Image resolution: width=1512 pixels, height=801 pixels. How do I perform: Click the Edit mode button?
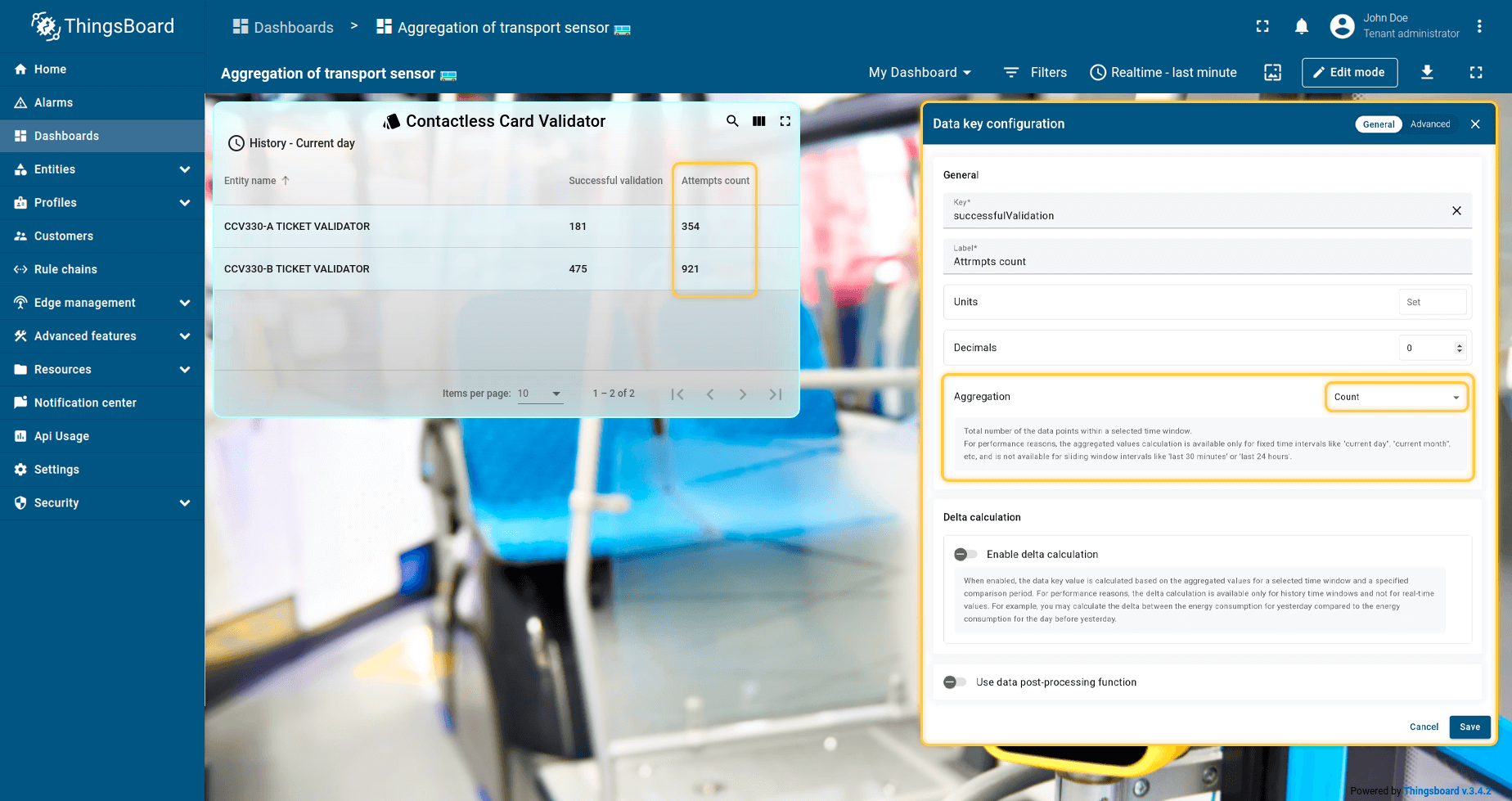(1349, 72)
